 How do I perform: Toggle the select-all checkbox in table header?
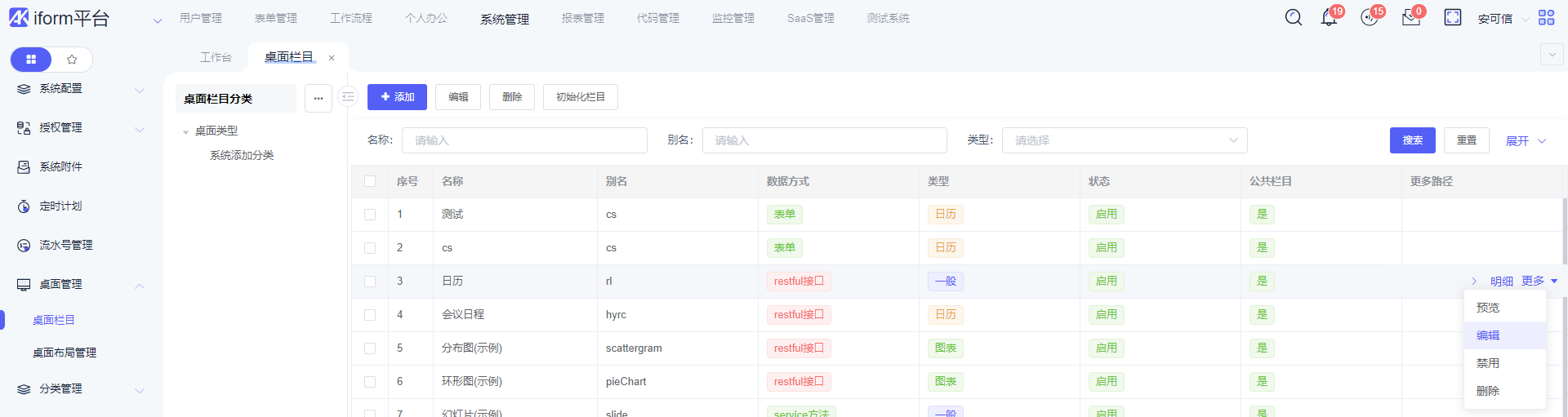370,181
